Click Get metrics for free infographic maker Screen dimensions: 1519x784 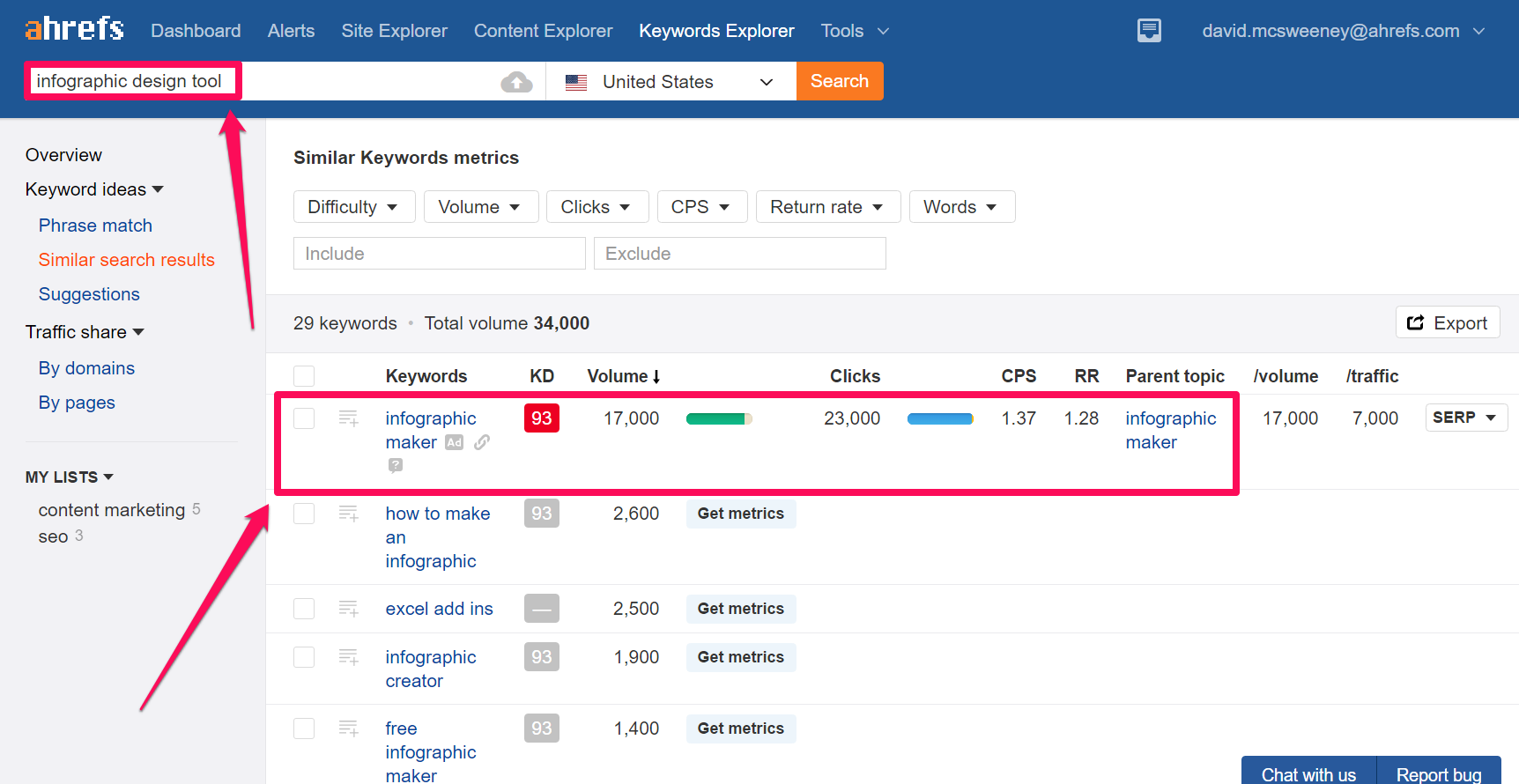tap(741, 729)
